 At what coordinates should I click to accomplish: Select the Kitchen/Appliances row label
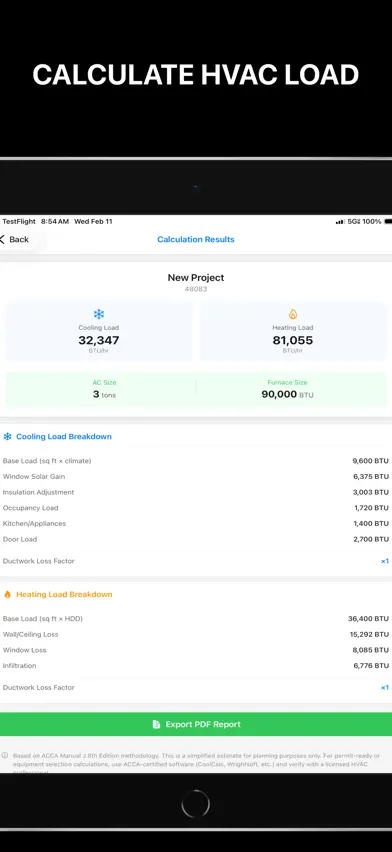pos(34,524)
